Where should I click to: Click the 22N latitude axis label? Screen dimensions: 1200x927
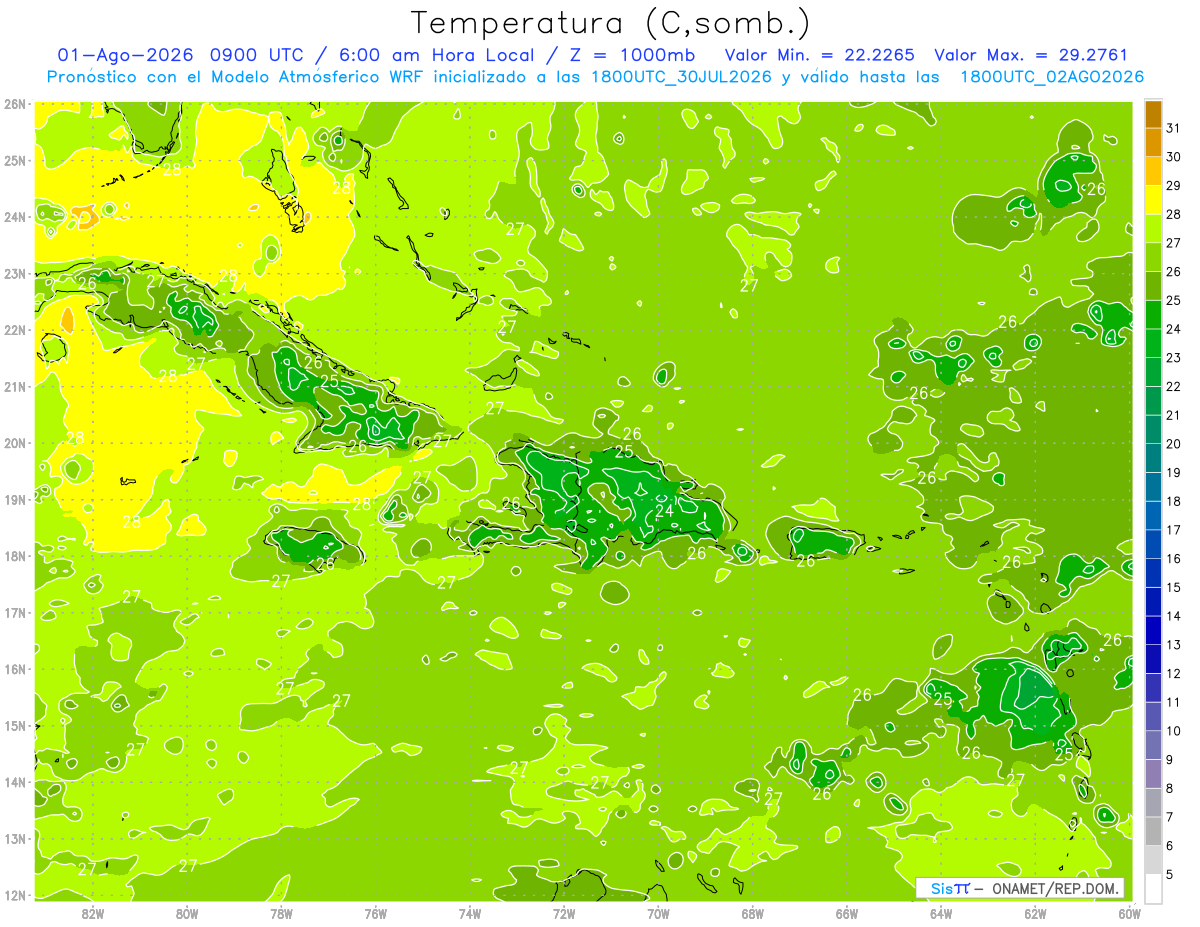pos(15,330)
